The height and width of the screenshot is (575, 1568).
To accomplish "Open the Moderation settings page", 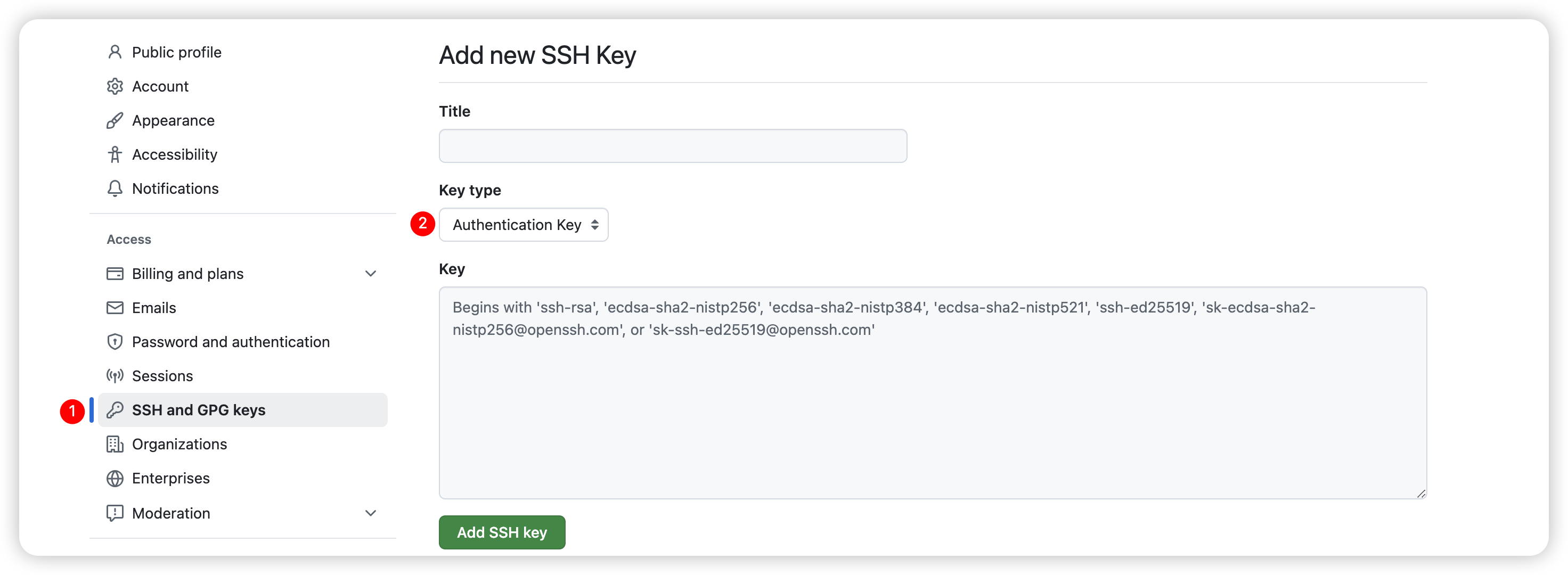I will (x=171, y=513).
